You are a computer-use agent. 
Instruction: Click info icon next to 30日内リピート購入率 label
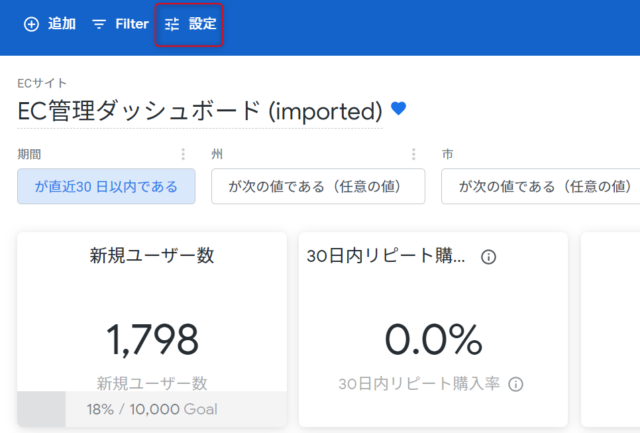coord(516,384)
